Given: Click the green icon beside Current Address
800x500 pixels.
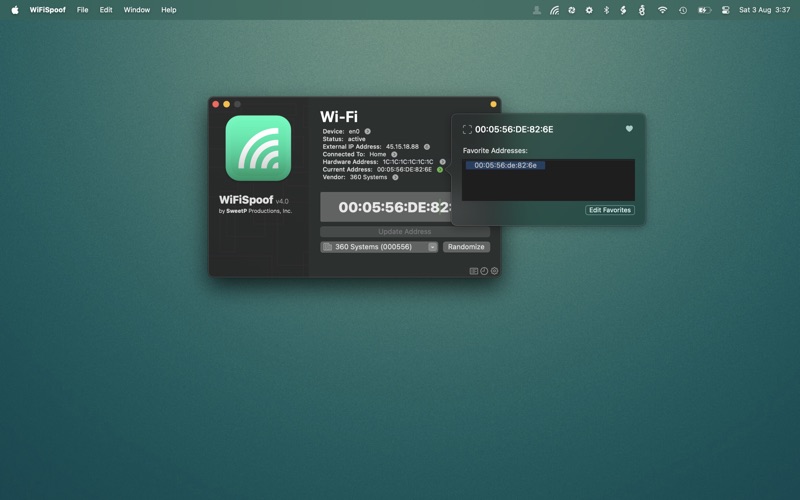Looking at the screenshot, I should point(440,169).
